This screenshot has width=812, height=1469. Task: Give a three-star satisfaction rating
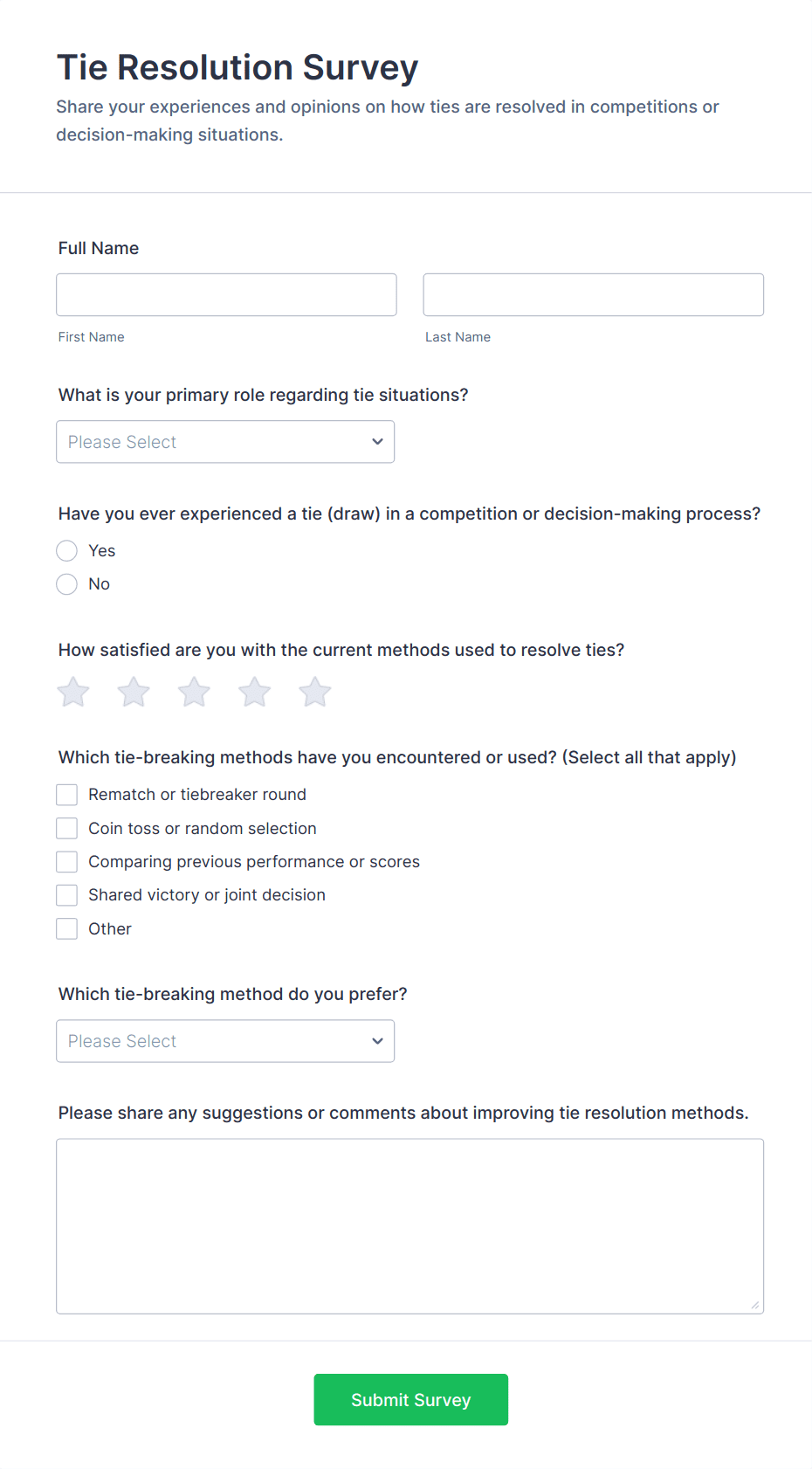click(193, 691)
